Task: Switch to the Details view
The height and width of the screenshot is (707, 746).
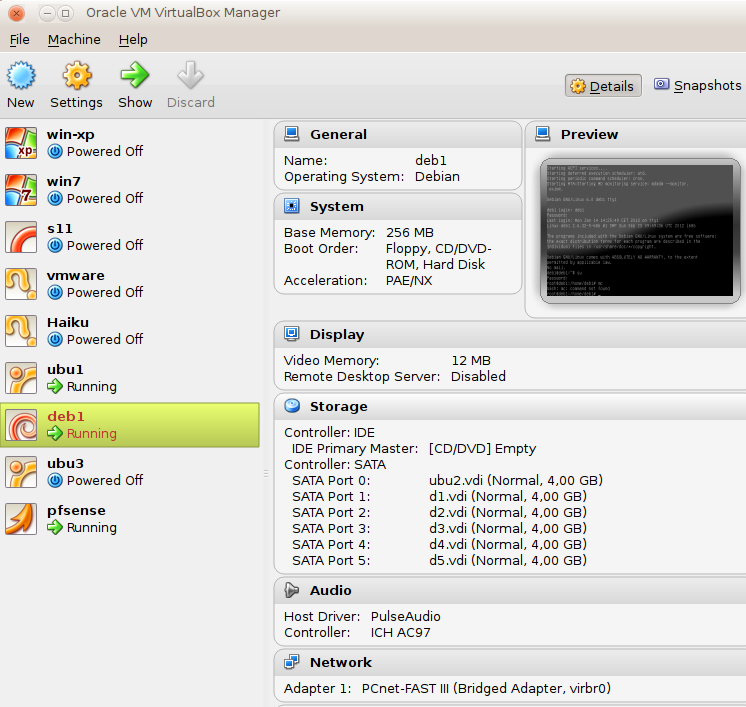Action: [602, 86]
